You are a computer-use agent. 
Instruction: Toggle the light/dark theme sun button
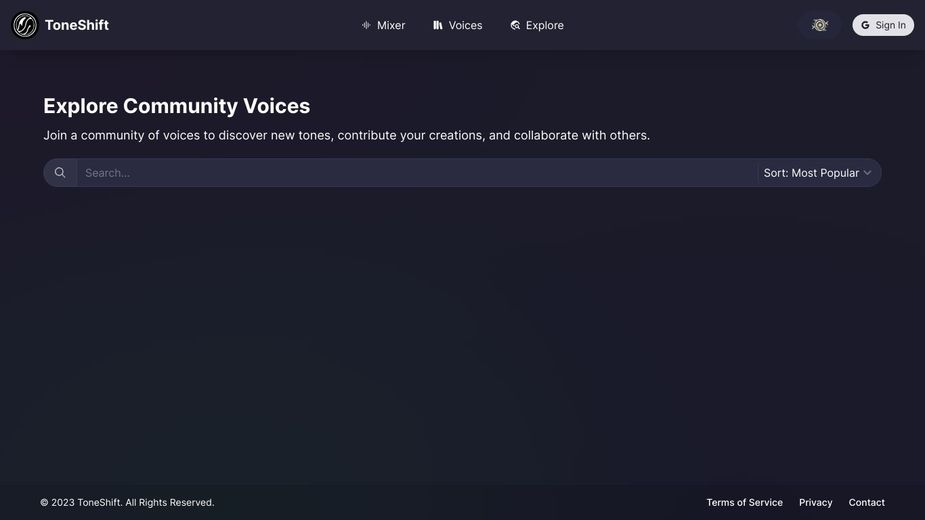[x=820, y=25]
